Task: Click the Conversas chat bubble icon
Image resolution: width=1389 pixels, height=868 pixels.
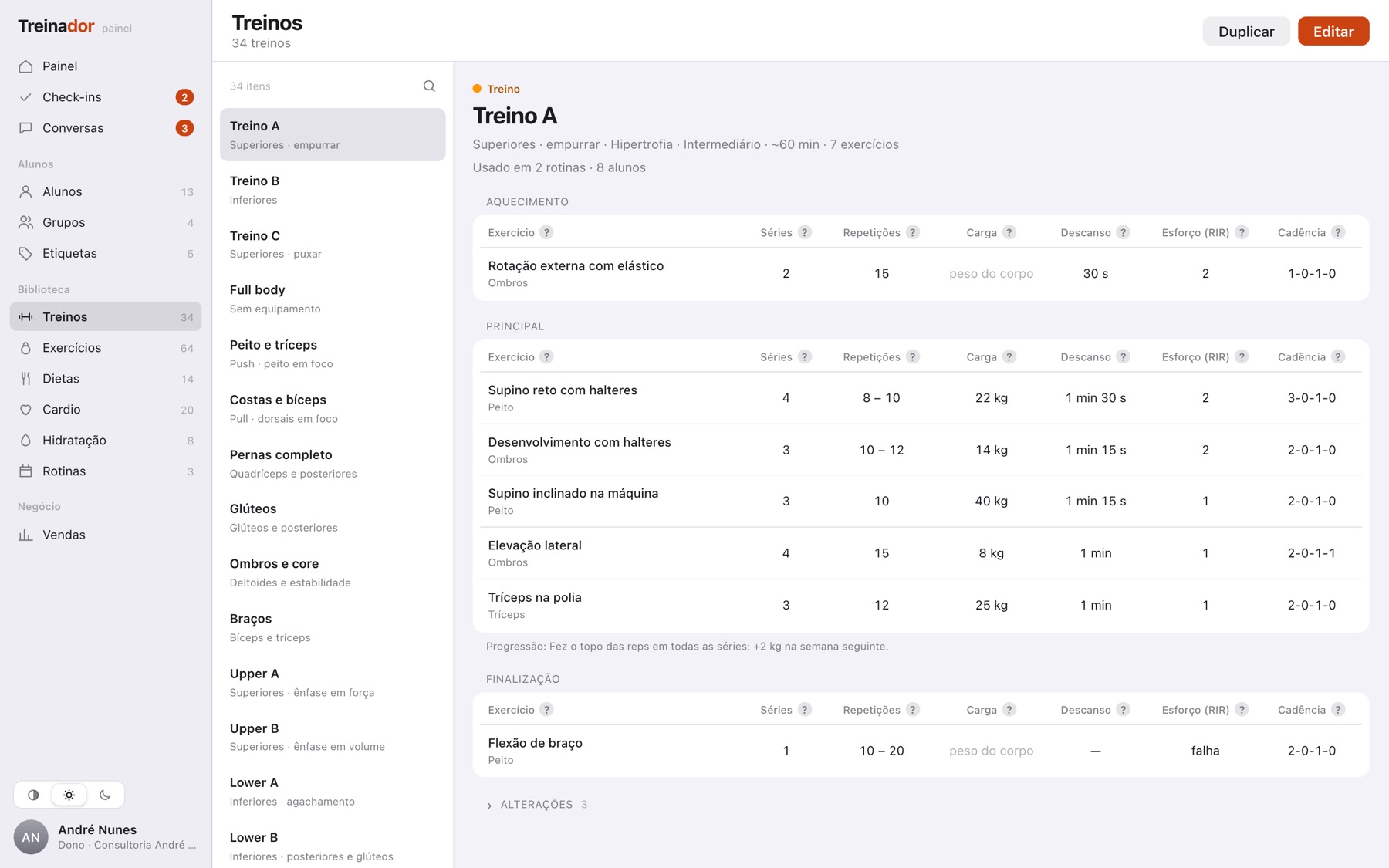Action: tap(25, 128)
